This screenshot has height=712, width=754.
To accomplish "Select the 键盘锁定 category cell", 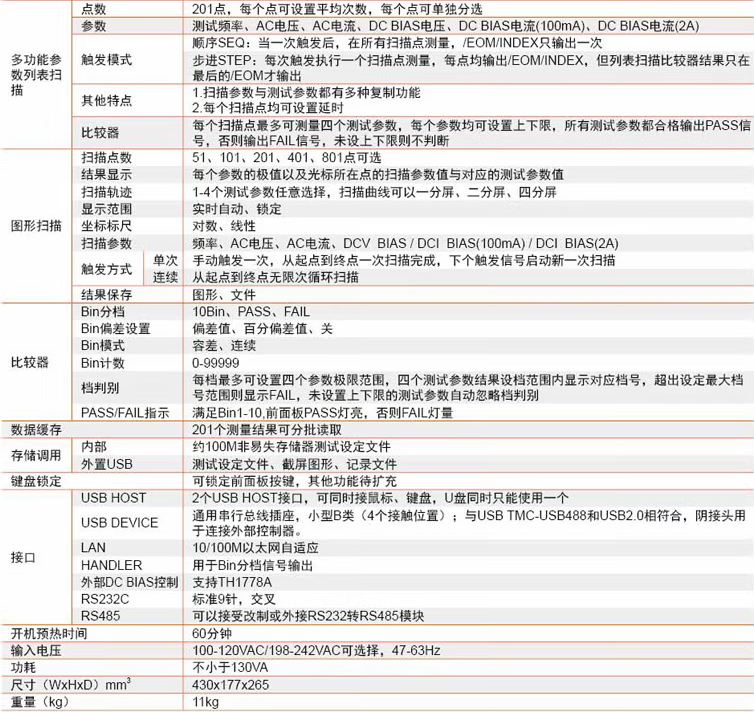I will pos(38,481).
